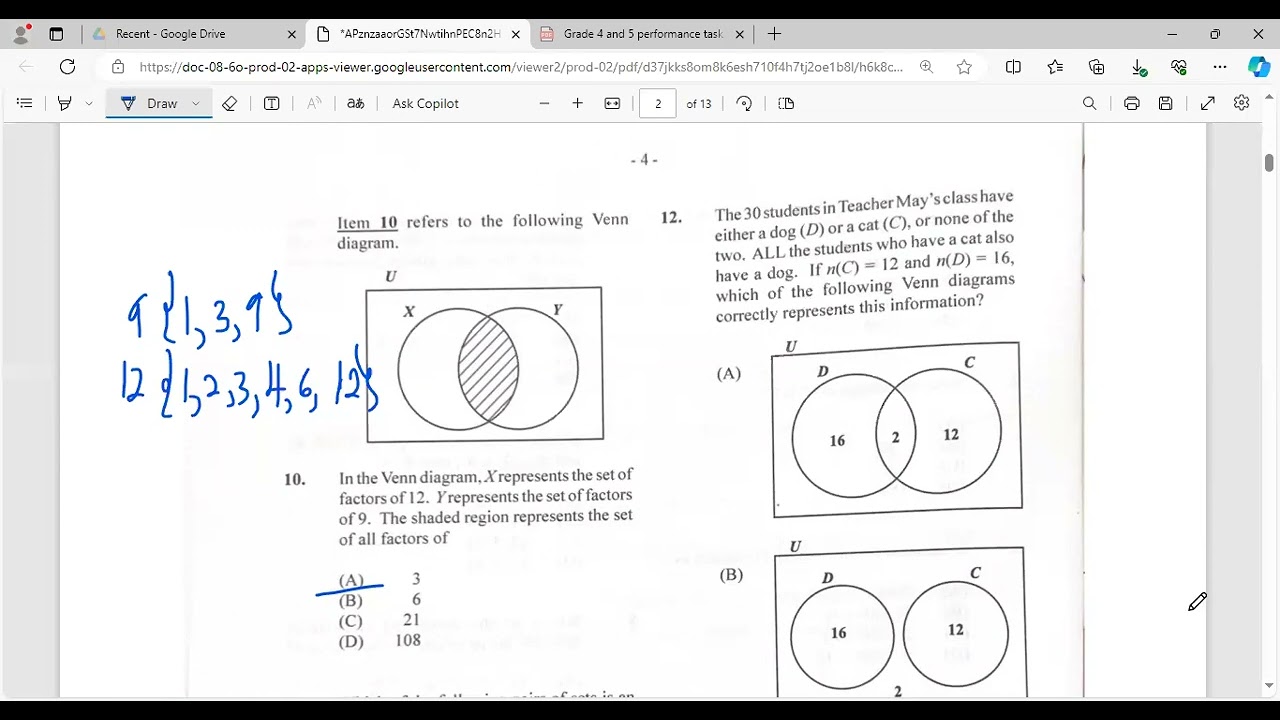This screenshot has width=1280, height=720.
Task: Click answer option "(D) 108"
Action: (380, 641)
